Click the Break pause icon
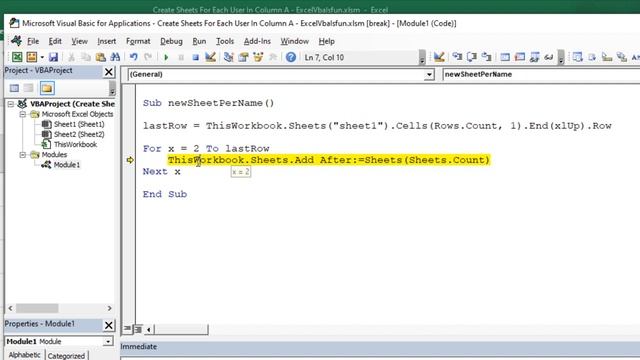The height and width of the screenshot is (360, 640). 181,57
